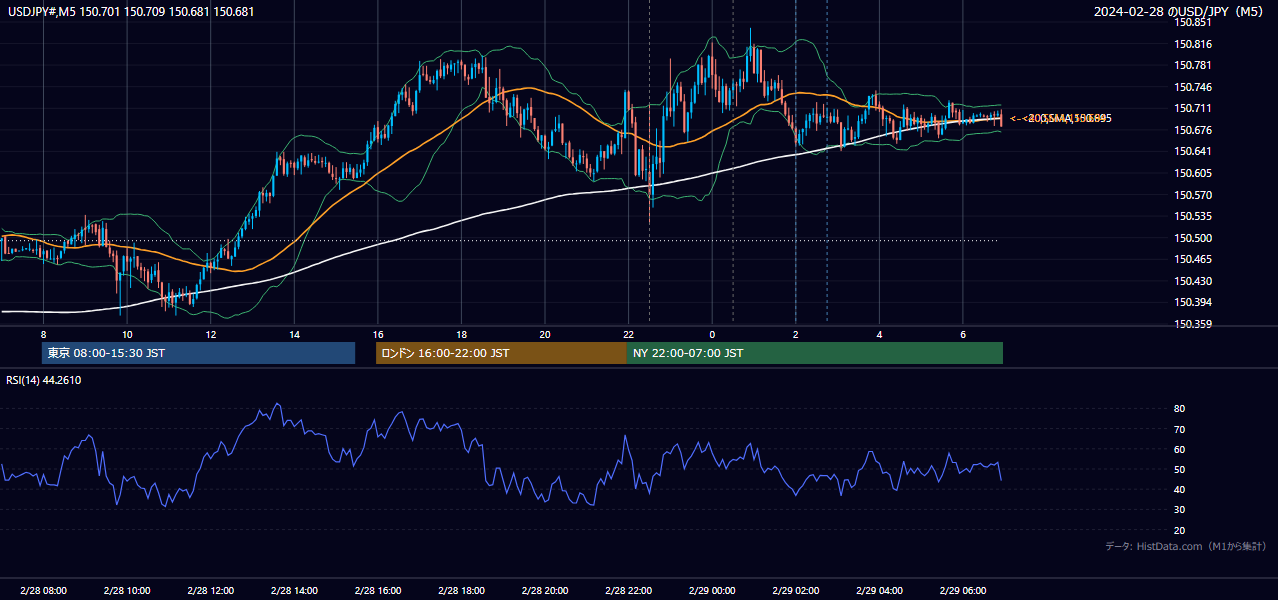Click the chart title '2024-02-28 のUSD/JPY (M5)'
This screenshot has height=600, width=1278.
(1179, 11)
